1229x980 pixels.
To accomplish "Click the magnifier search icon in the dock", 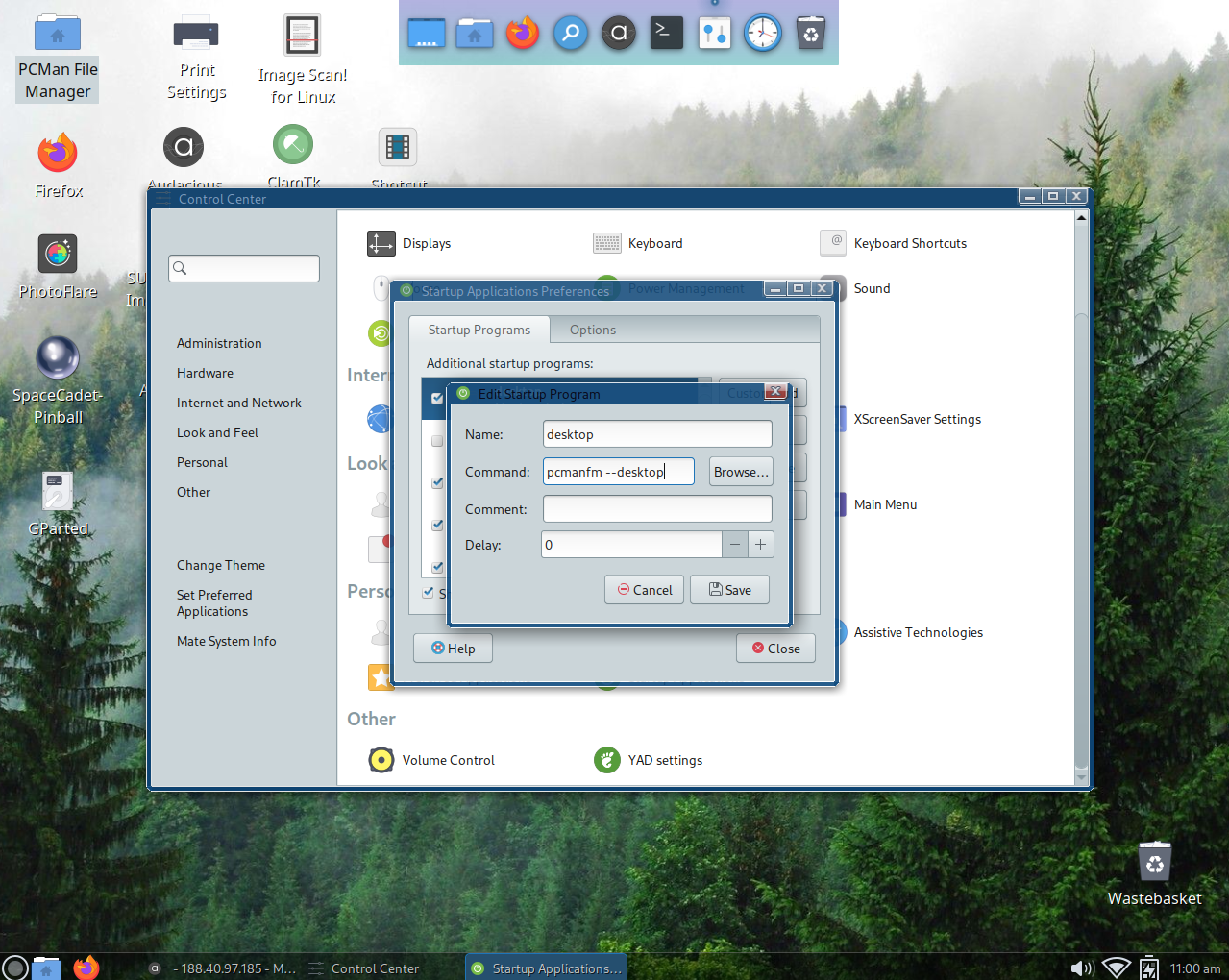I will pyautogui.click(x=570, y=34).
